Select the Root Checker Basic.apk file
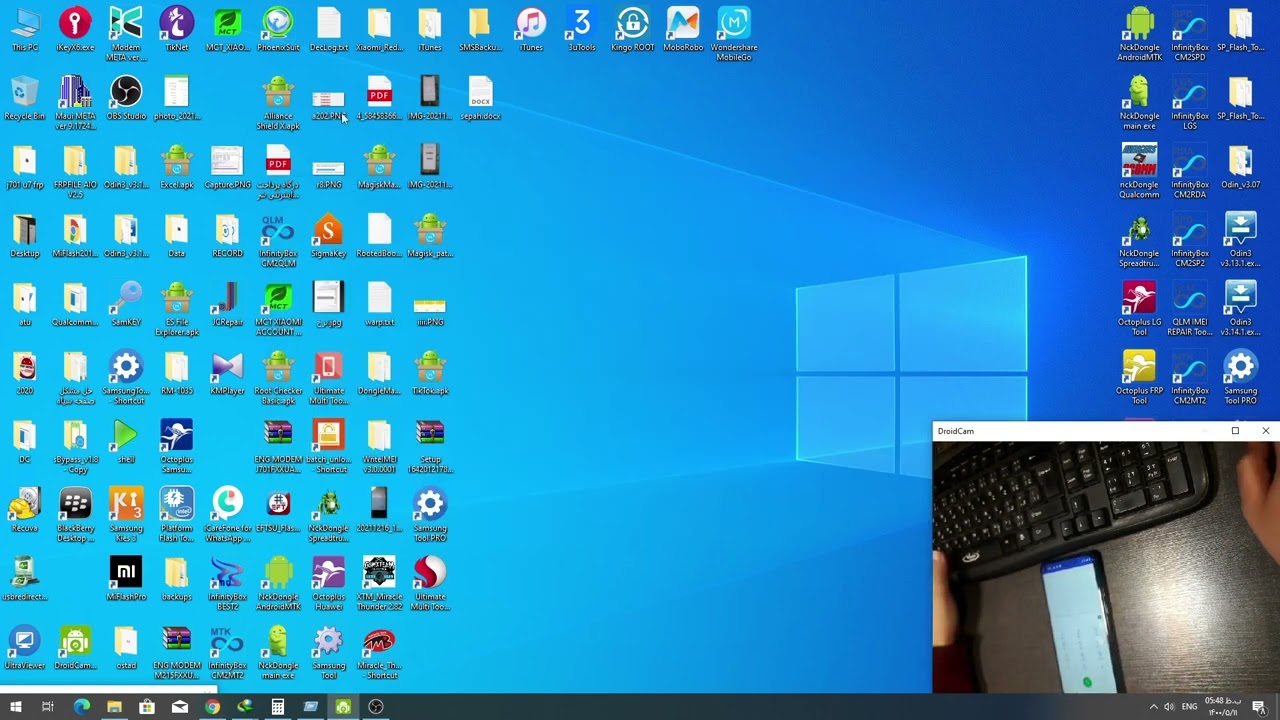This screenshot has width=1280, height=720. click(278, 379)
